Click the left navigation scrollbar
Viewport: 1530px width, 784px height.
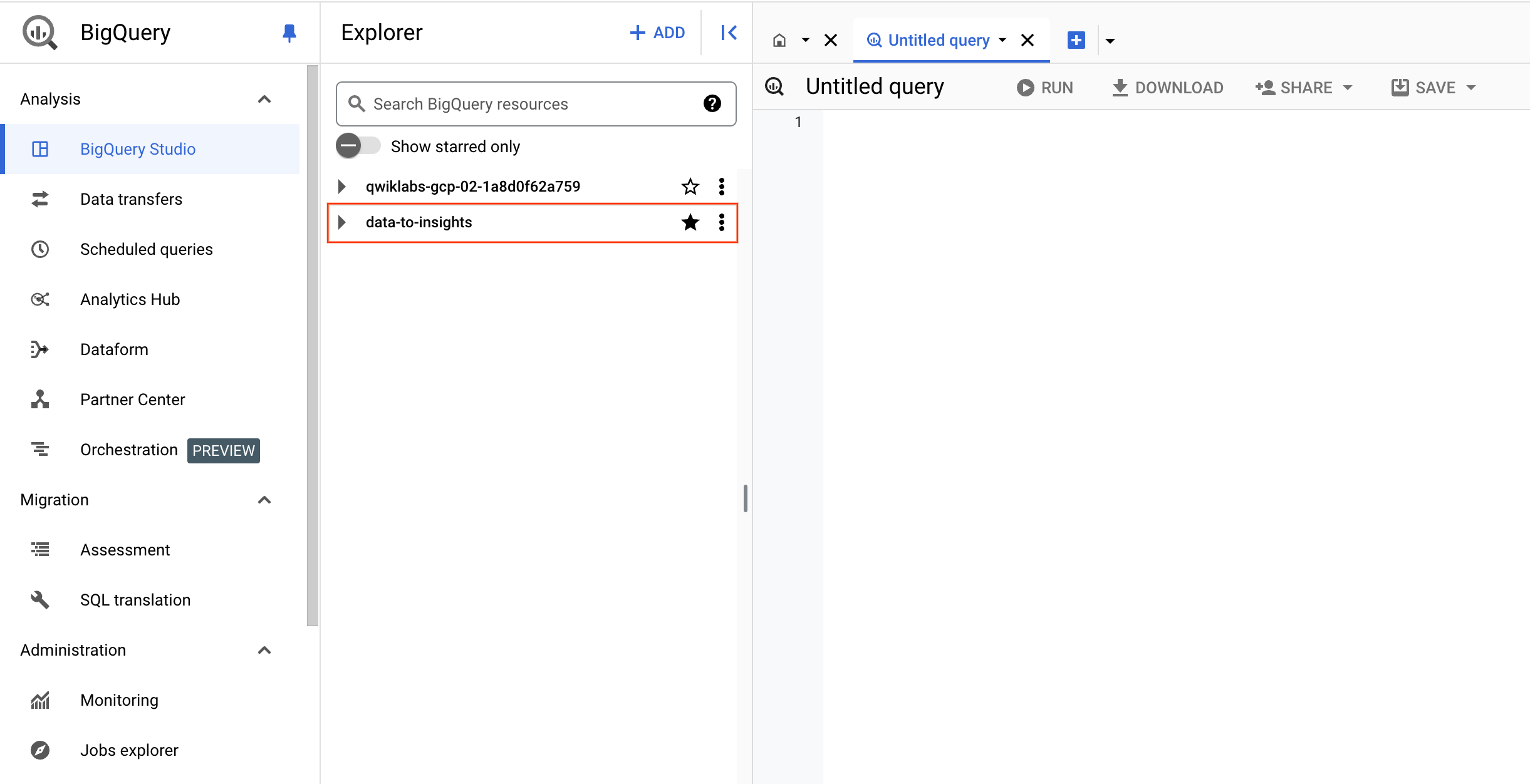[313, 344]
